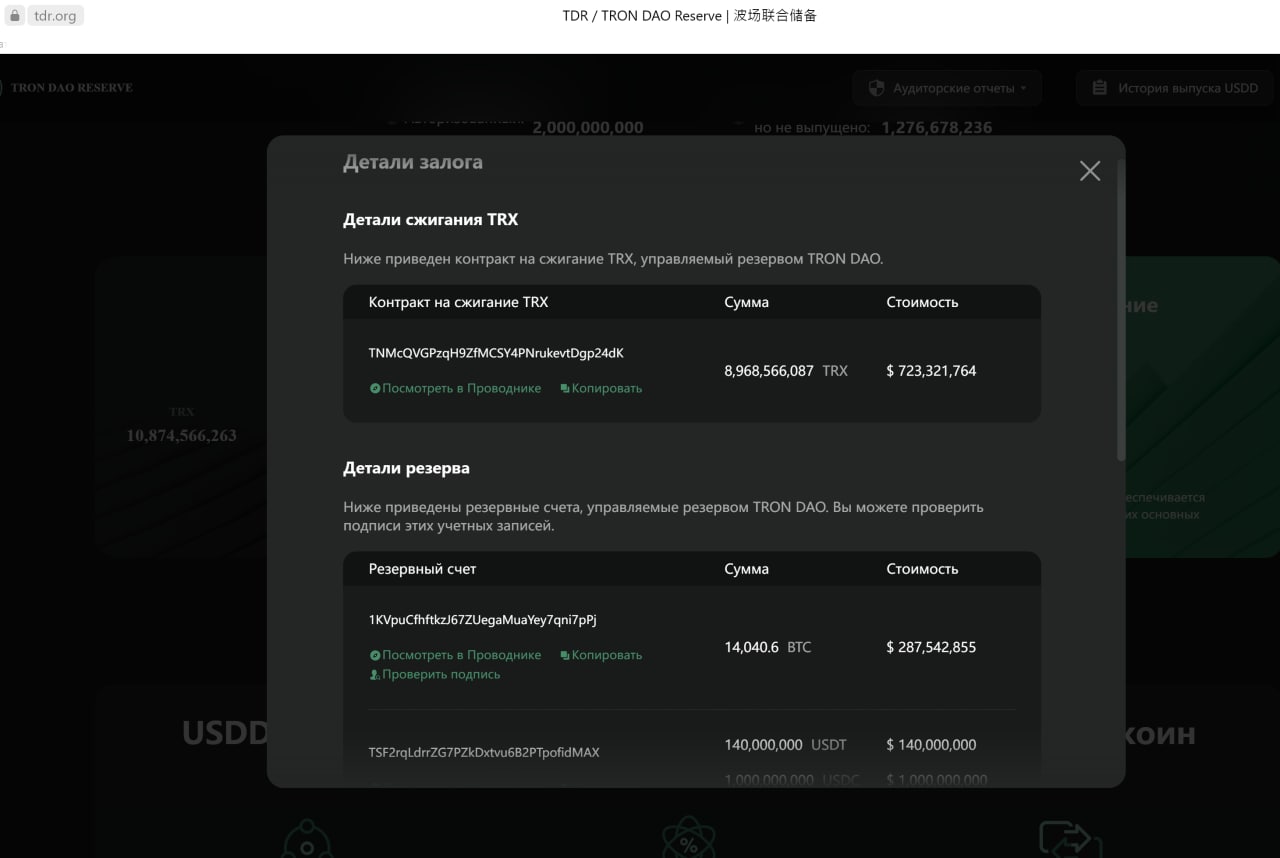Click the $ 287,542,855 value
1280x858 pixels.
click(931, 647)
